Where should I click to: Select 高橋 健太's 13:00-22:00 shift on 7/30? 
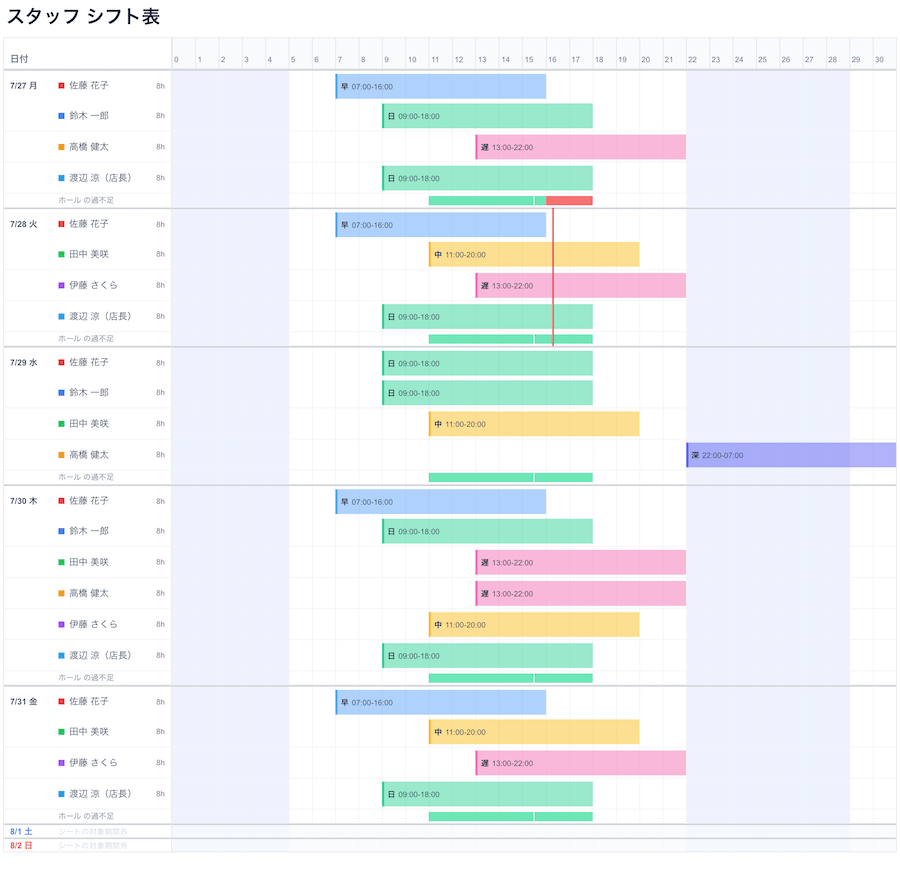(581, 593)
